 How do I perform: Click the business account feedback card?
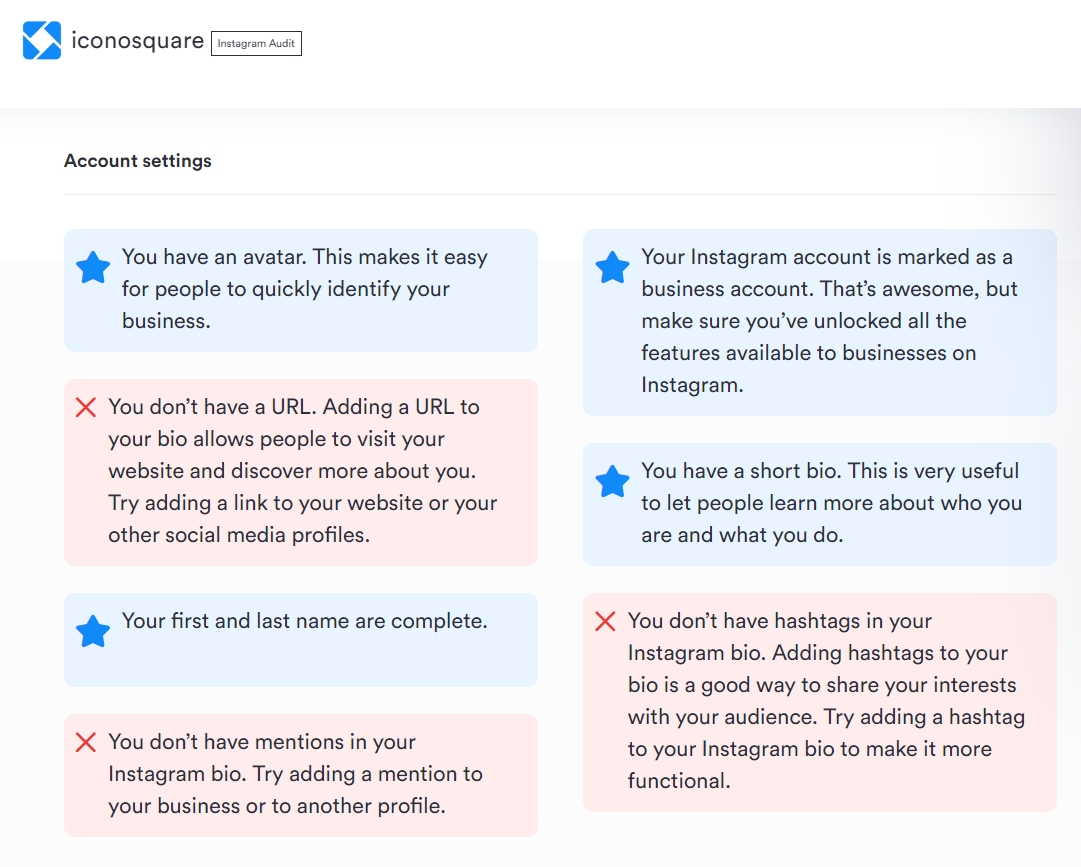pyautogui.click(x=819, y=321)
